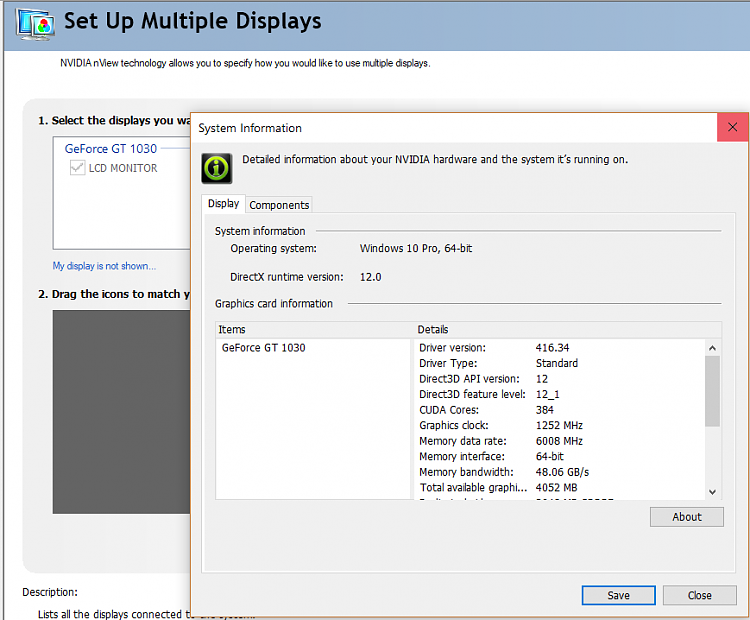Select the Display tab

click(223, 204)
